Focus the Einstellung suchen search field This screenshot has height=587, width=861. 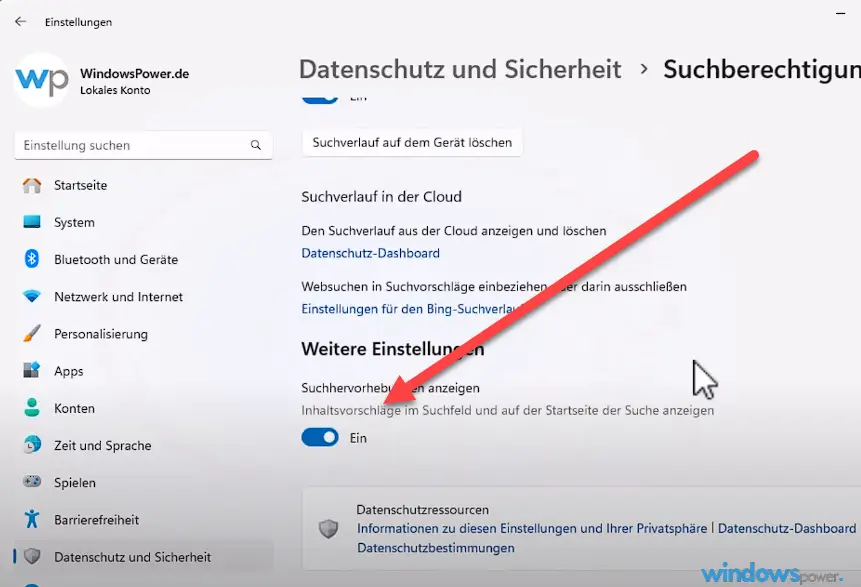click(x=143, y=145)
